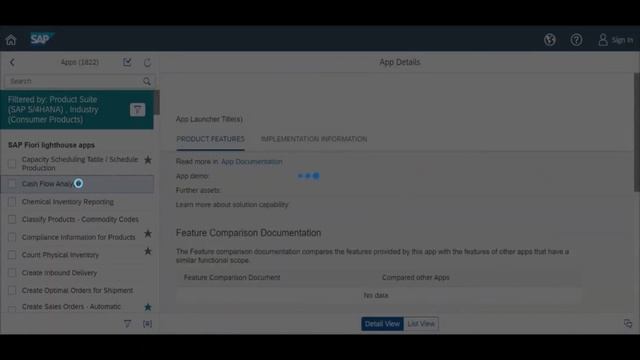Refresh the apps list
Viewport: 640px width, 360px height.
pos(147,62)
